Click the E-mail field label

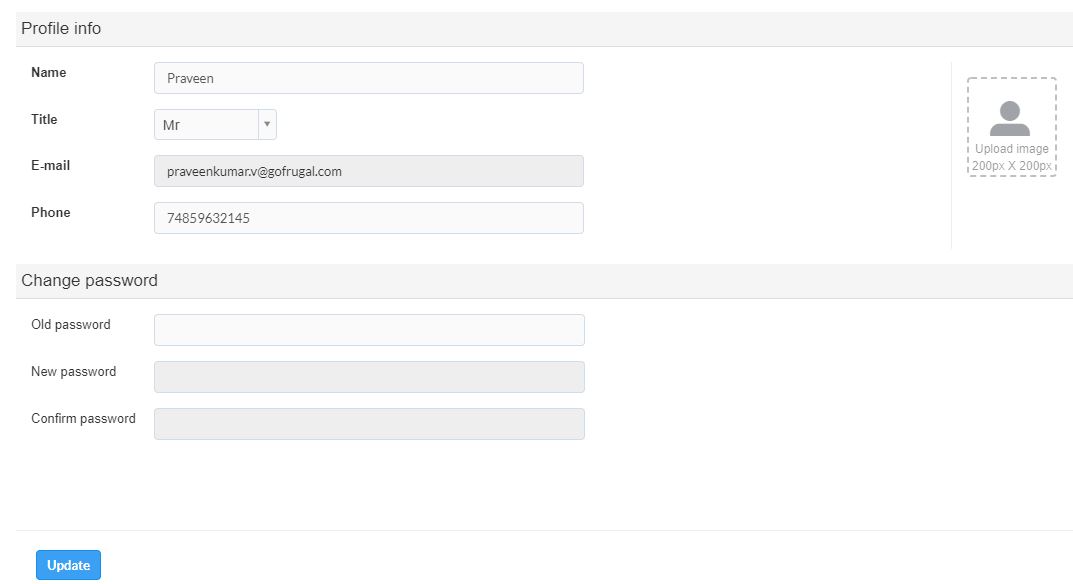tap(51, 166)
